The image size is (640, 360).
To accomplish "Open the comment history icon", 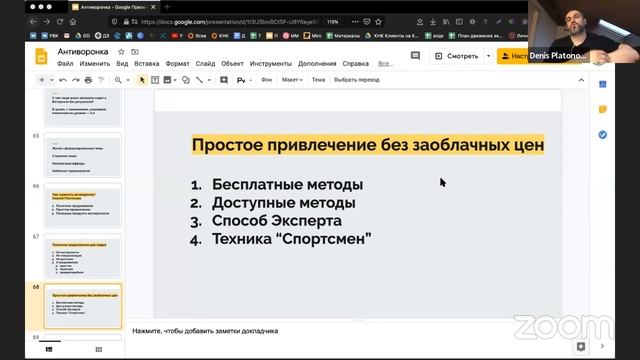I will coord(415,56).
